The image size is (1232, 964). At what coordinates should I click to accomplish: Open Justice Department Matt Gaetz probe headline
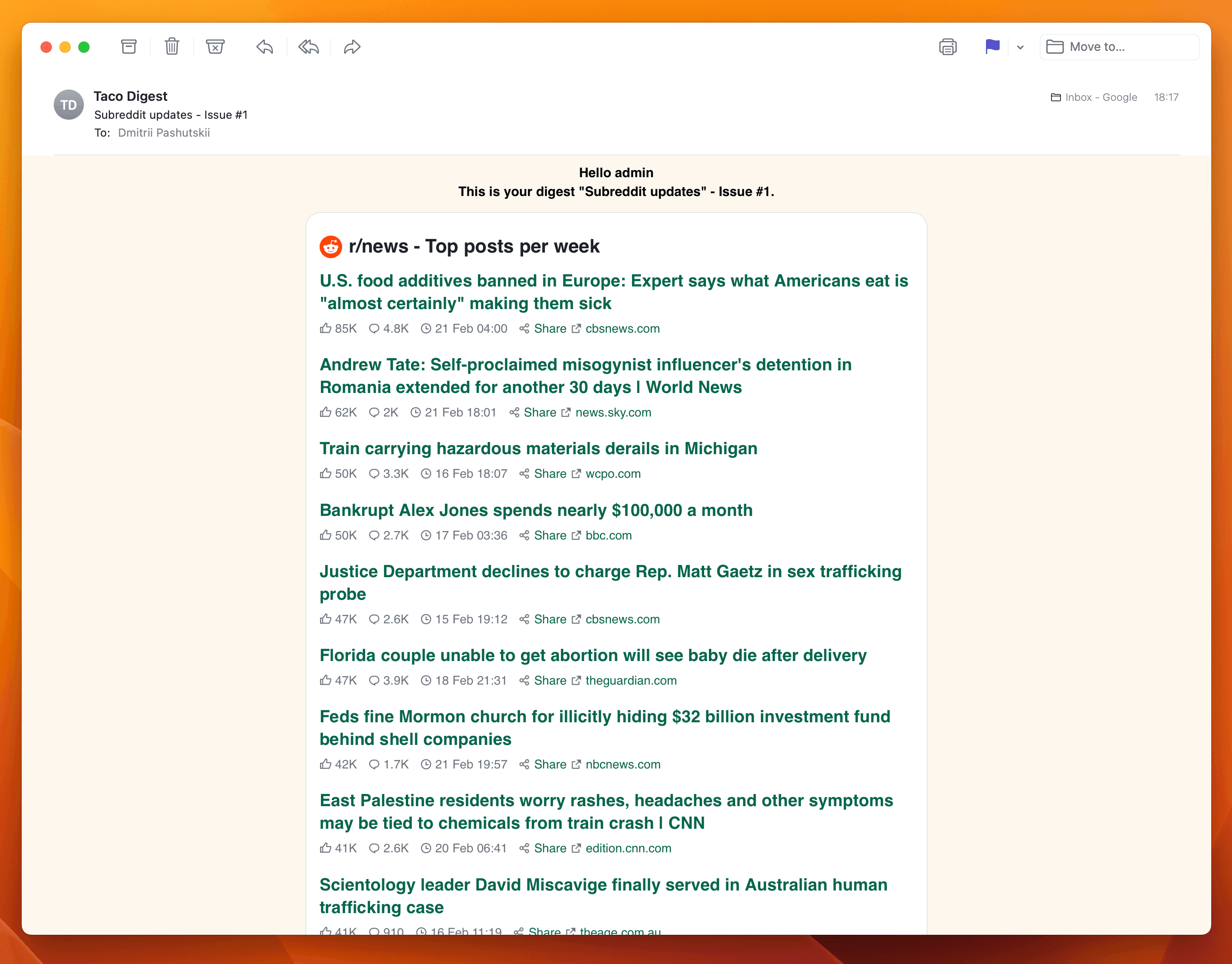coord(610,582)
